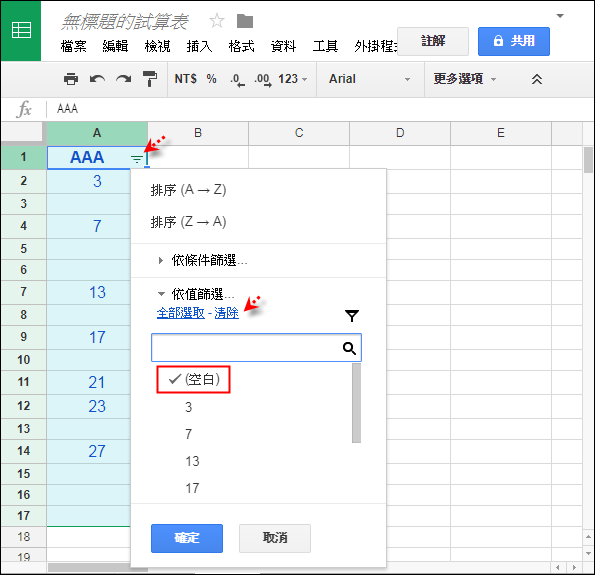Open the Arial font dropdown
Image resolution: width=595 pixels, height=575 pixels.
pos(370,79)
